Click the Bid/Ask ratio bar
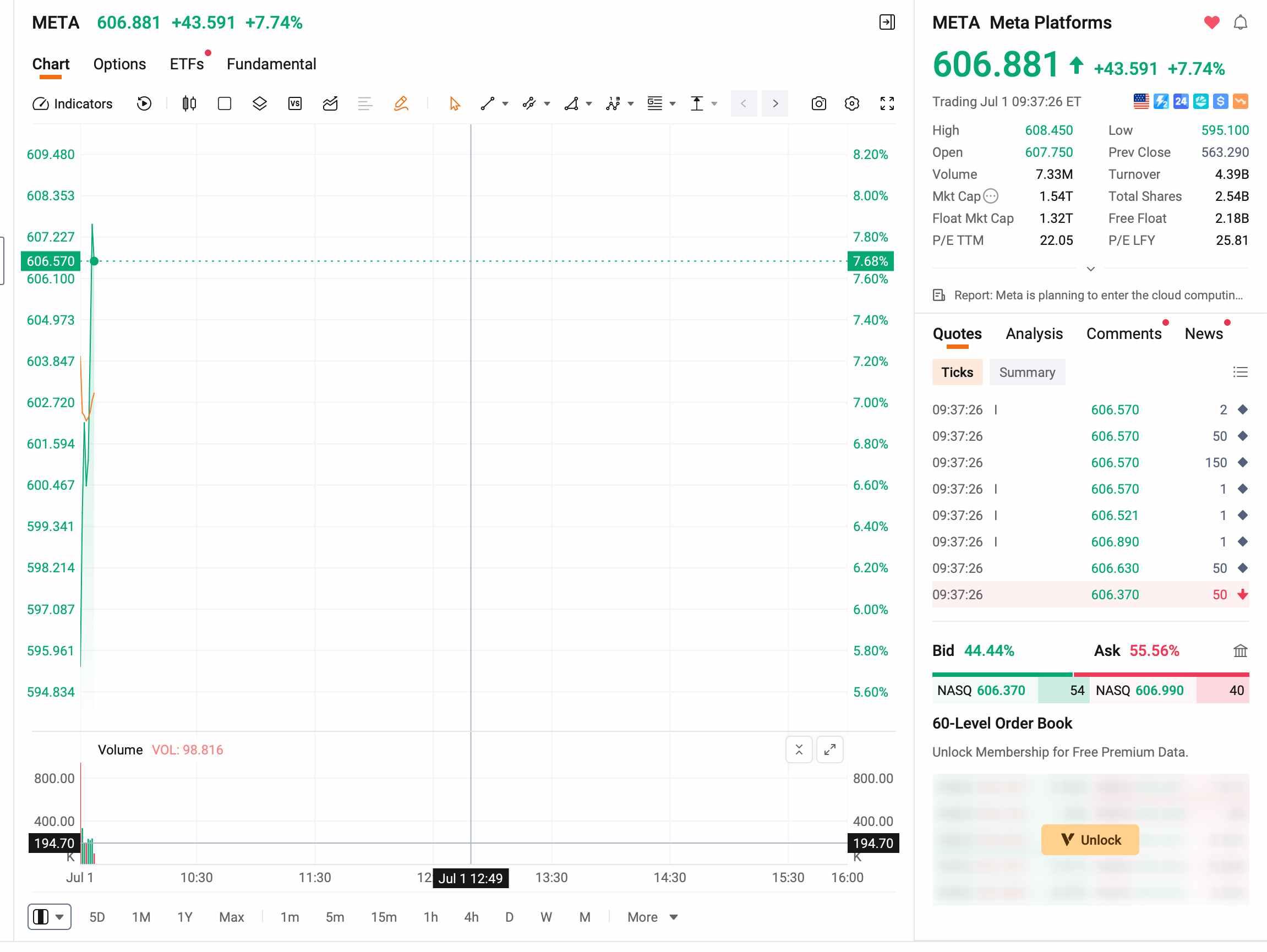 [1090, 675]
